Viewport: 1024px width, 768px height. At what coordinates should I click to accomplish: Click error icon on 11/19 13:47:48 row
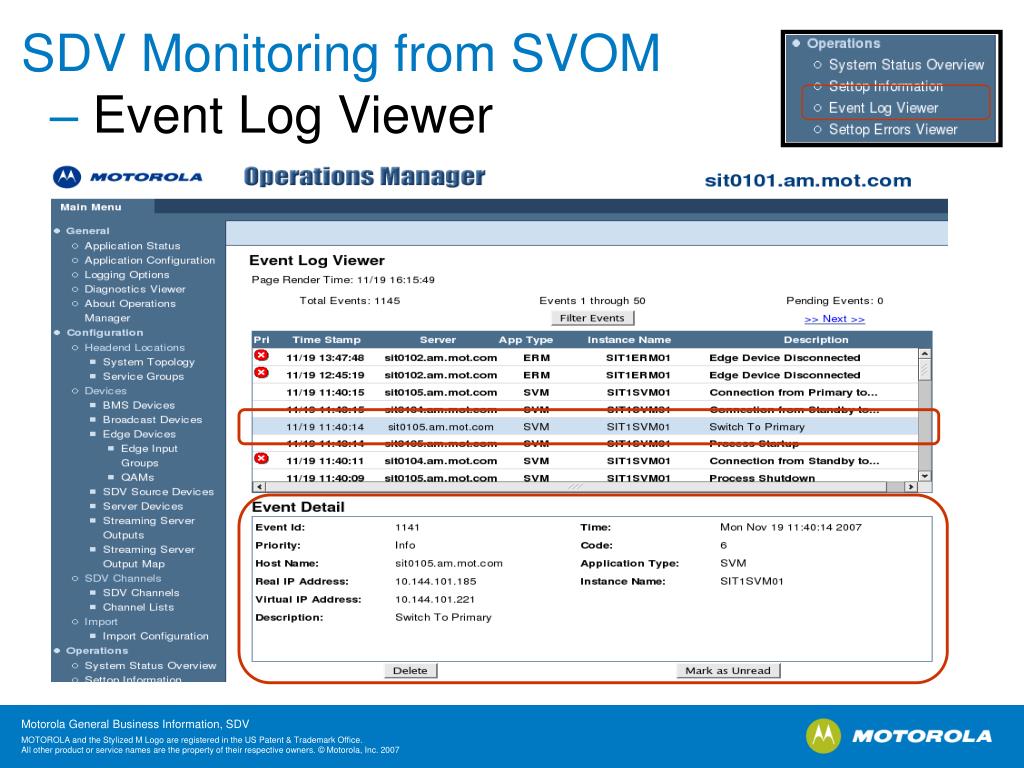coord(261,355)
